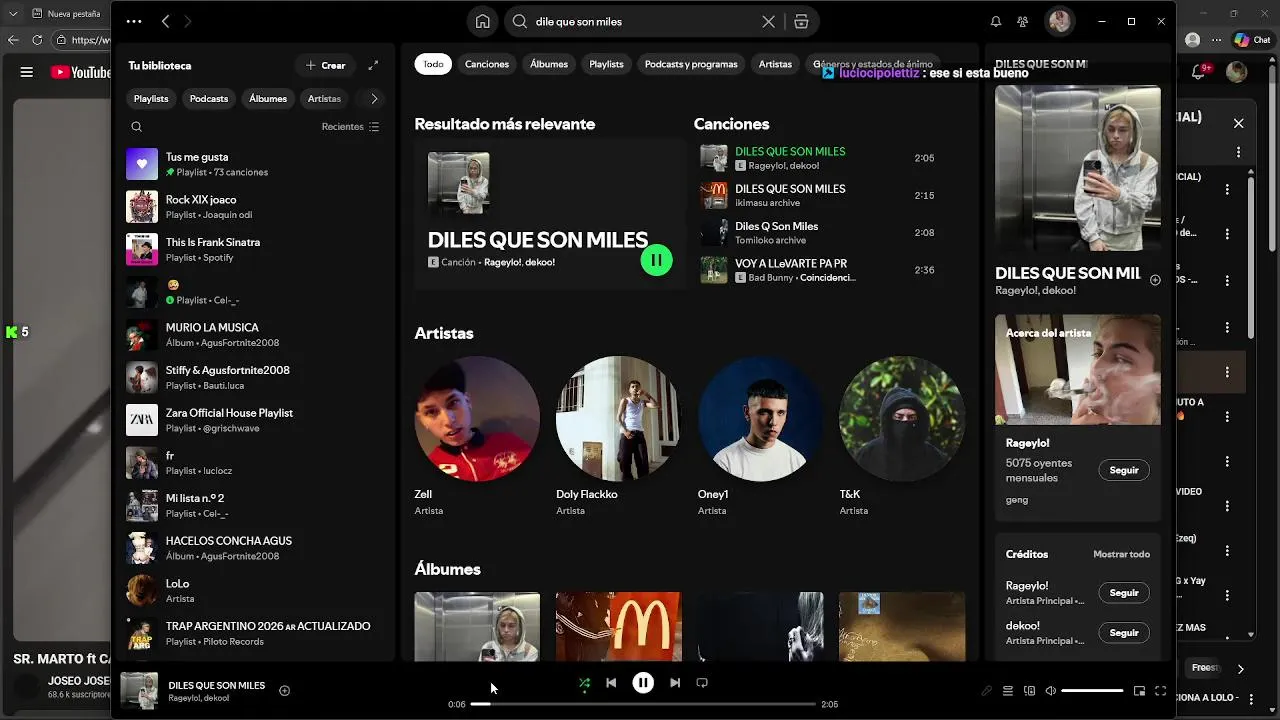Screen dimensions: 1280x720
Task: Open Spotify notifications bell
Action: coord(995,21)
